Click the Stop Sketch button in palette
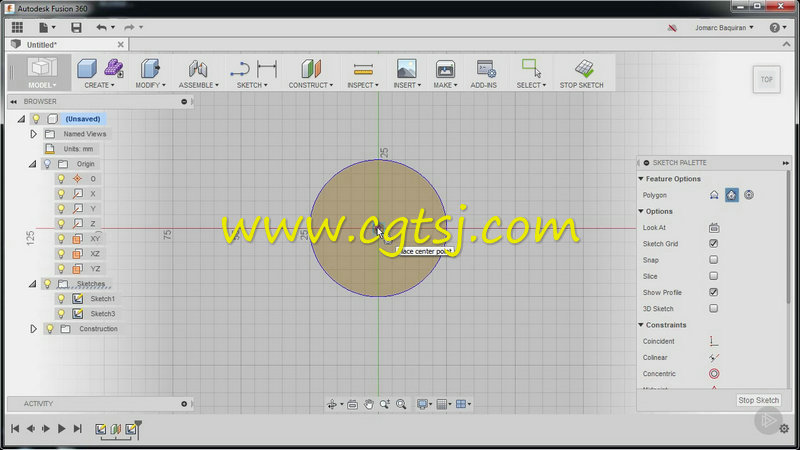Screen dimensions: 800x450 pos(759,400)
